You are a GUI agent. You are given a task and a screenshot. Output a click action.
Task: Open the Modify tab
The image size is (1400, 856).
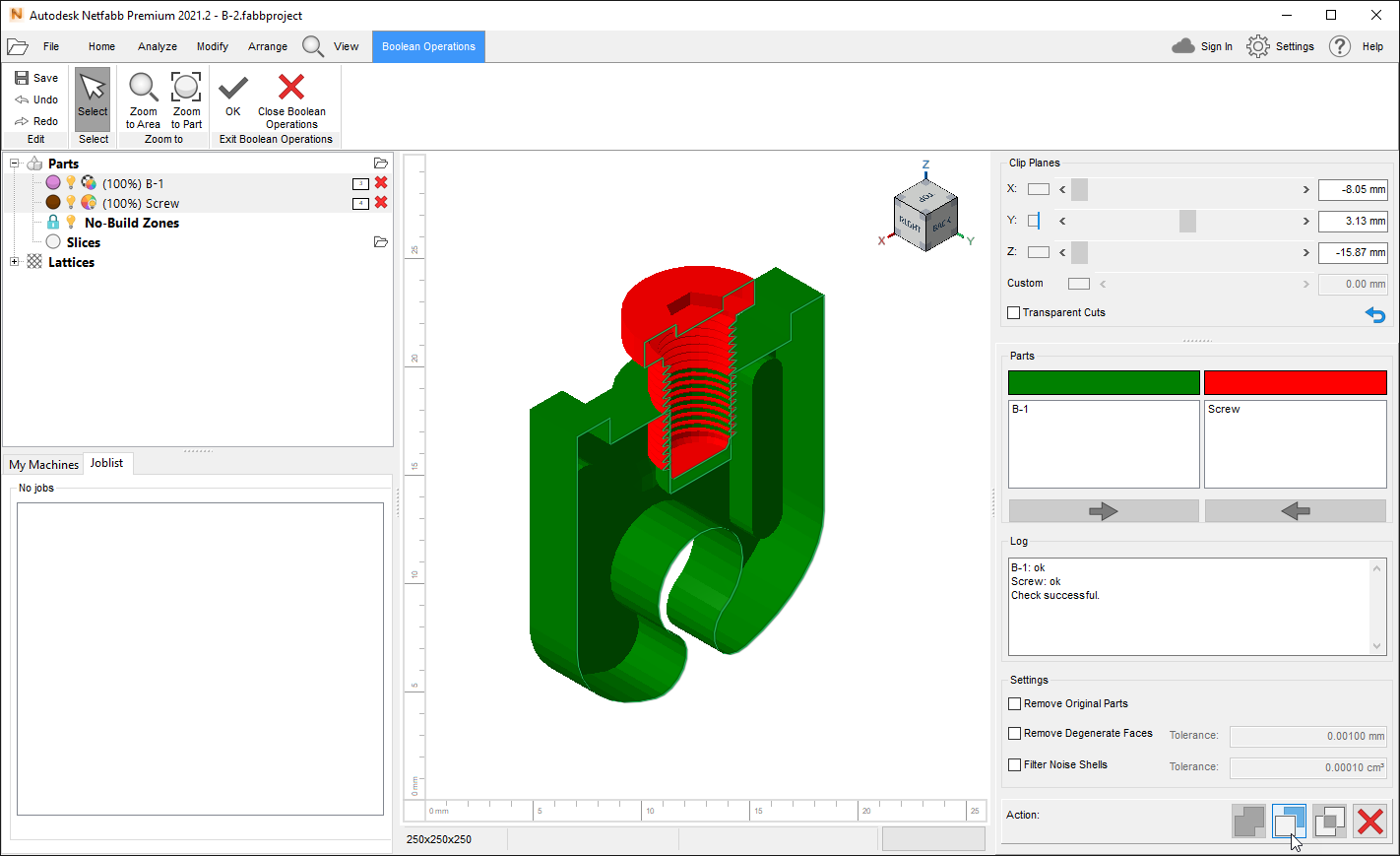tap(212, 46)
